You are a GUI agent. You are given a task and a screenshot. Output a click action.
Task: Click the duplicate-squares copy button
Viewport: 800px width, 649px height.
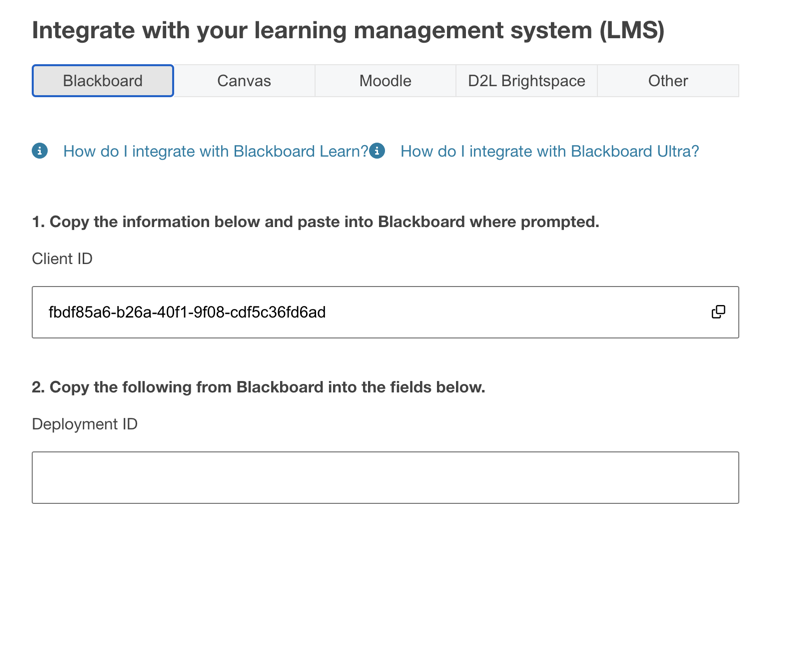click(718, 311)
